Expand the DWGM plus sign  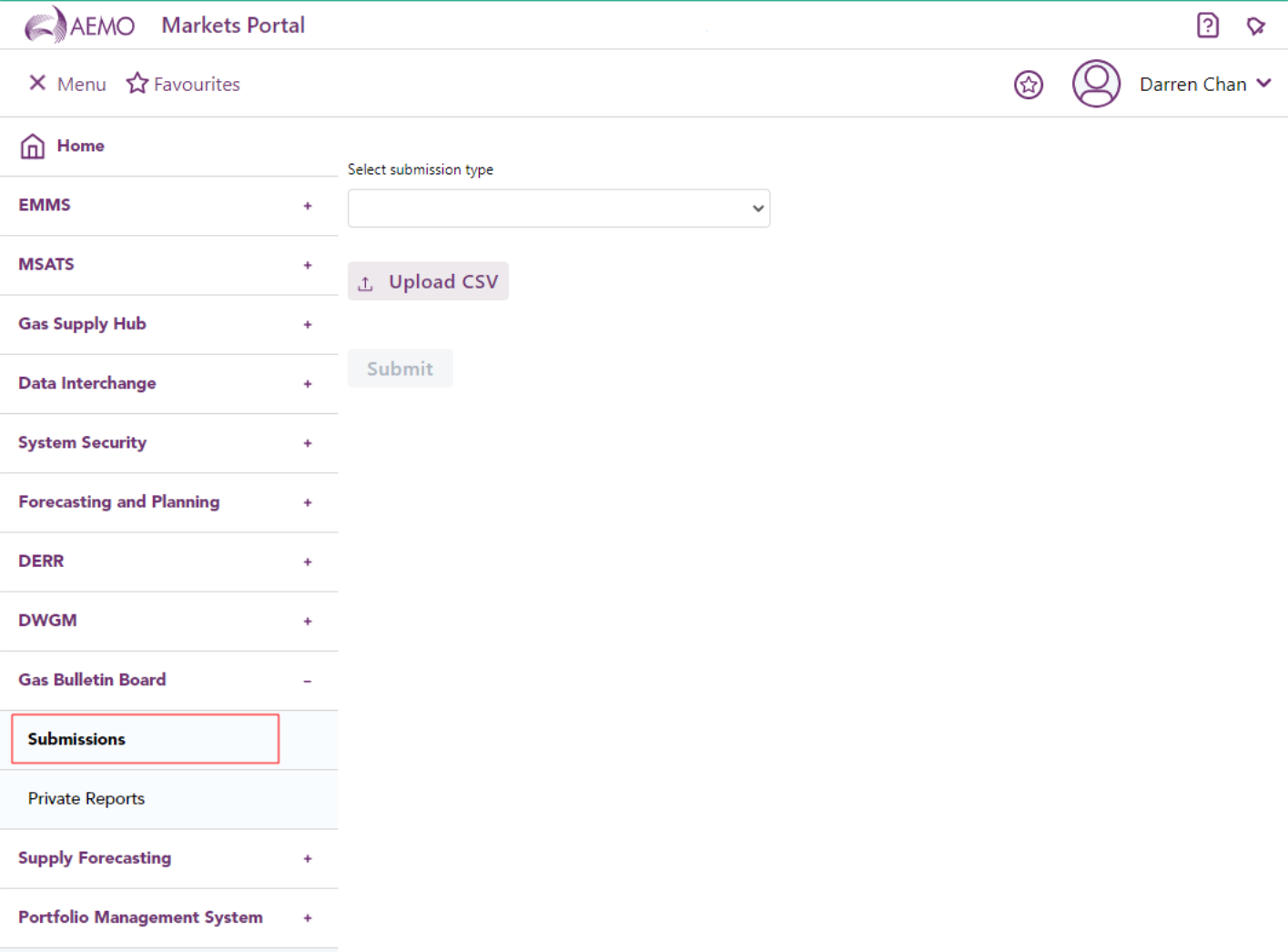[308, 621]
